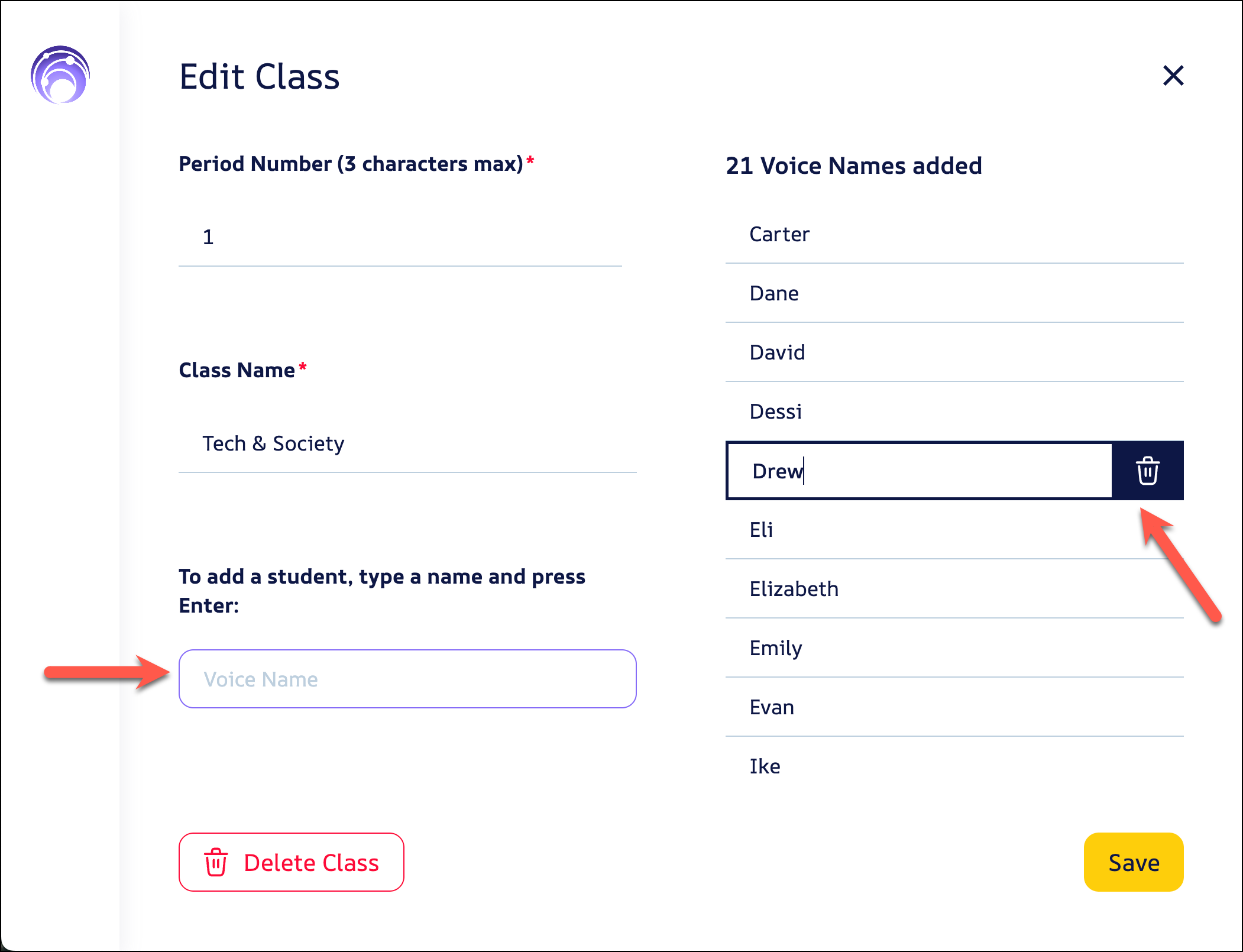Click the Delete Class button
The image size is (1243, 952).
click(x=291, y=862)
